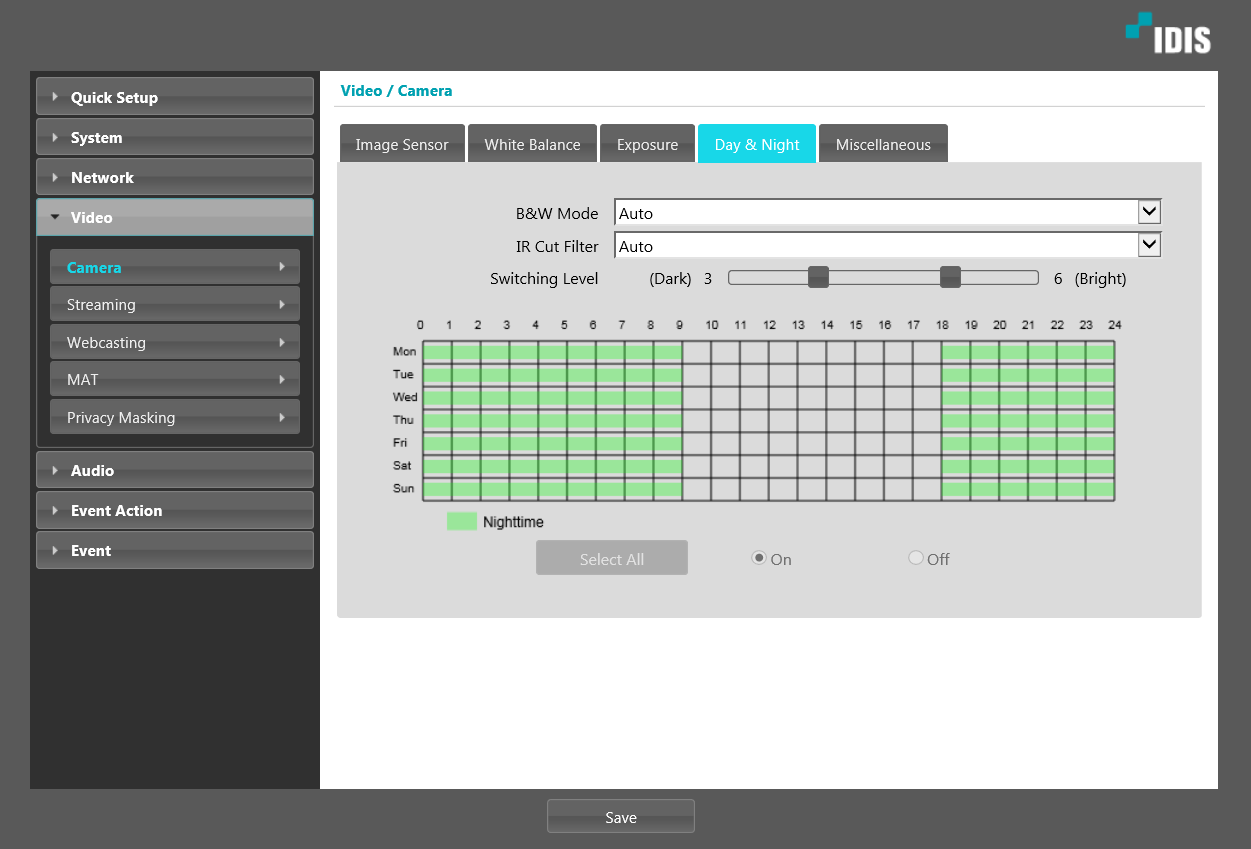Expand the Network menu section
Screen dimensions: 1251x849
pos(175,177)
